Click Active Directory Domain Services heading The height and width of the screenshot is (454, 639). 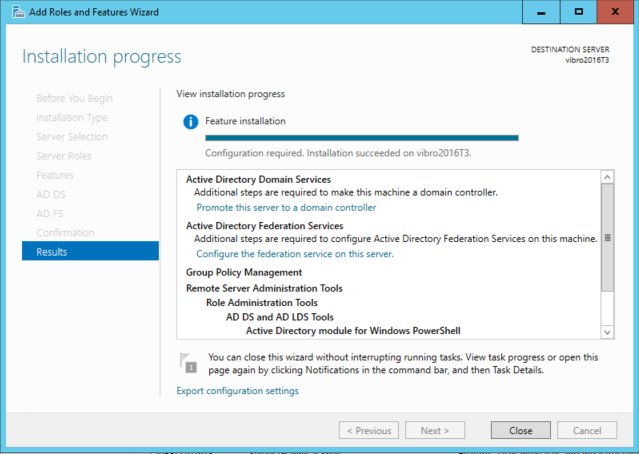(258, 179)
